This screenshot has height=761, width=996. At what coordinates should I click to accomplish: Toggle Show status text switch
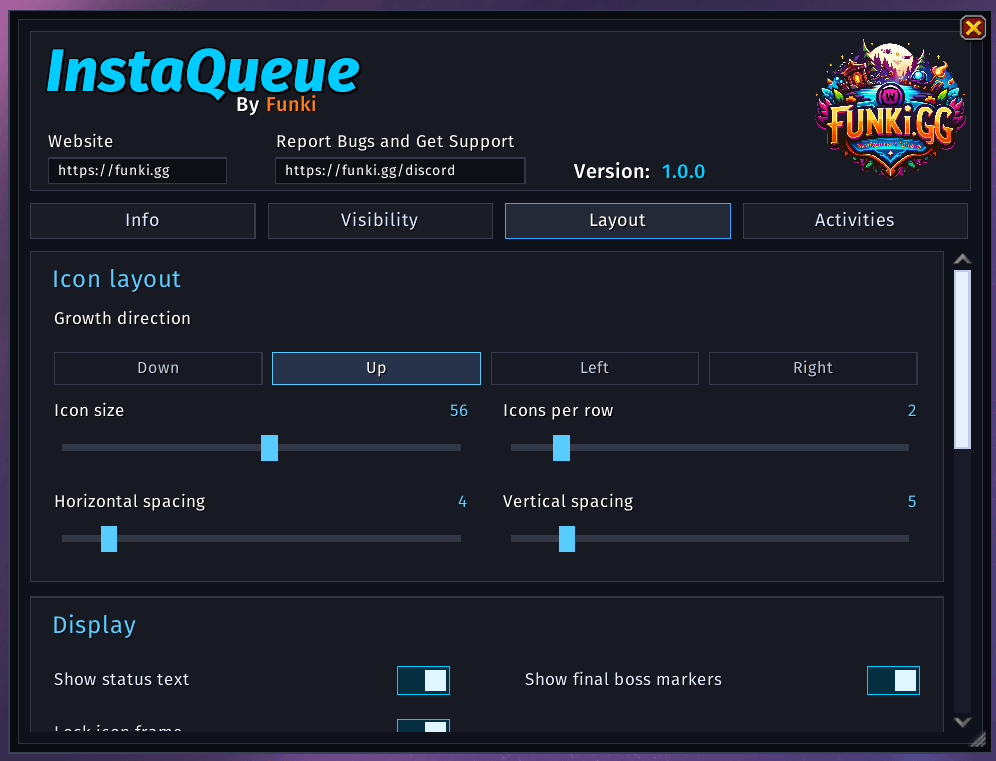(423, 680)
